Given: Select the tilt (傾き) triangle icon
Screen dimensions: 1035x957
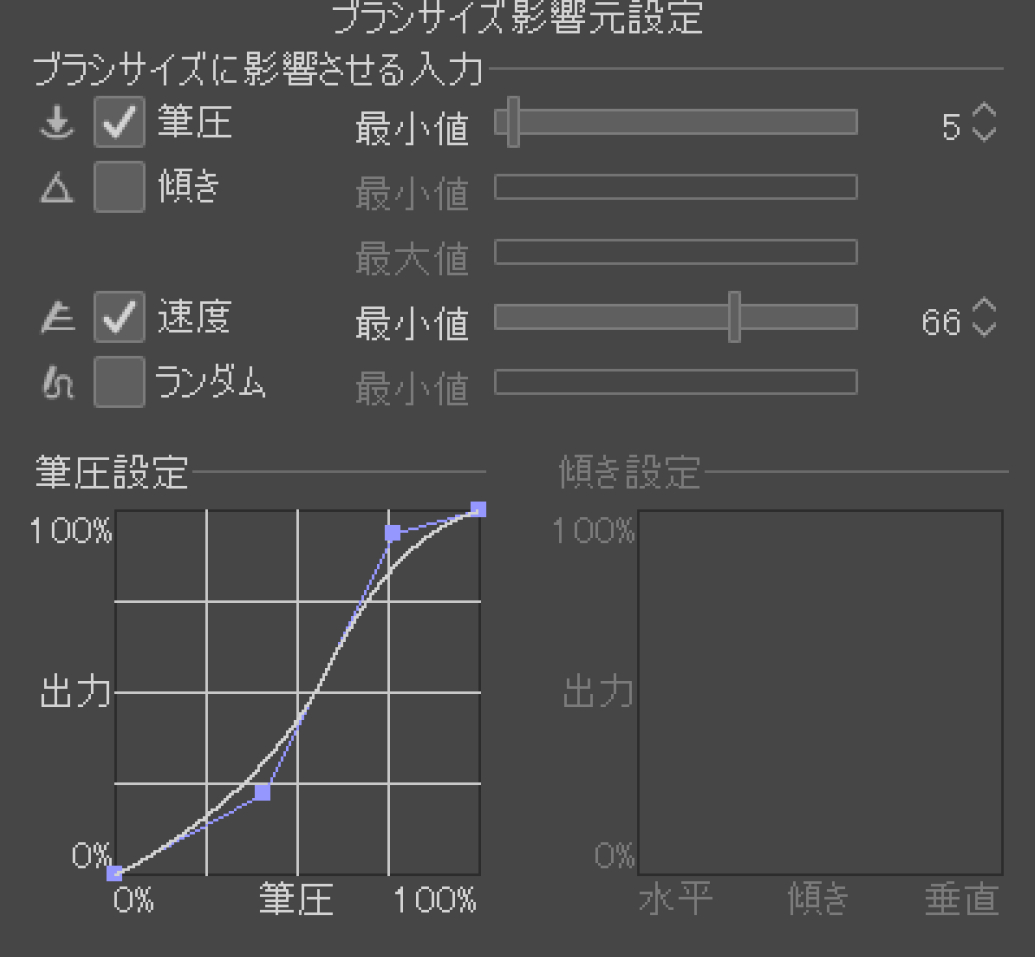Looking at the screenshot, I should (x=56, y=188).
